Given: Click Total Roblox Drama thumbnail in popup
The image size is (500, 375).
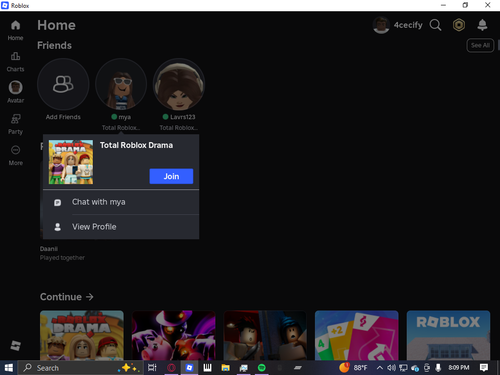Looking at the screenshot, I should tap(71, 162).
